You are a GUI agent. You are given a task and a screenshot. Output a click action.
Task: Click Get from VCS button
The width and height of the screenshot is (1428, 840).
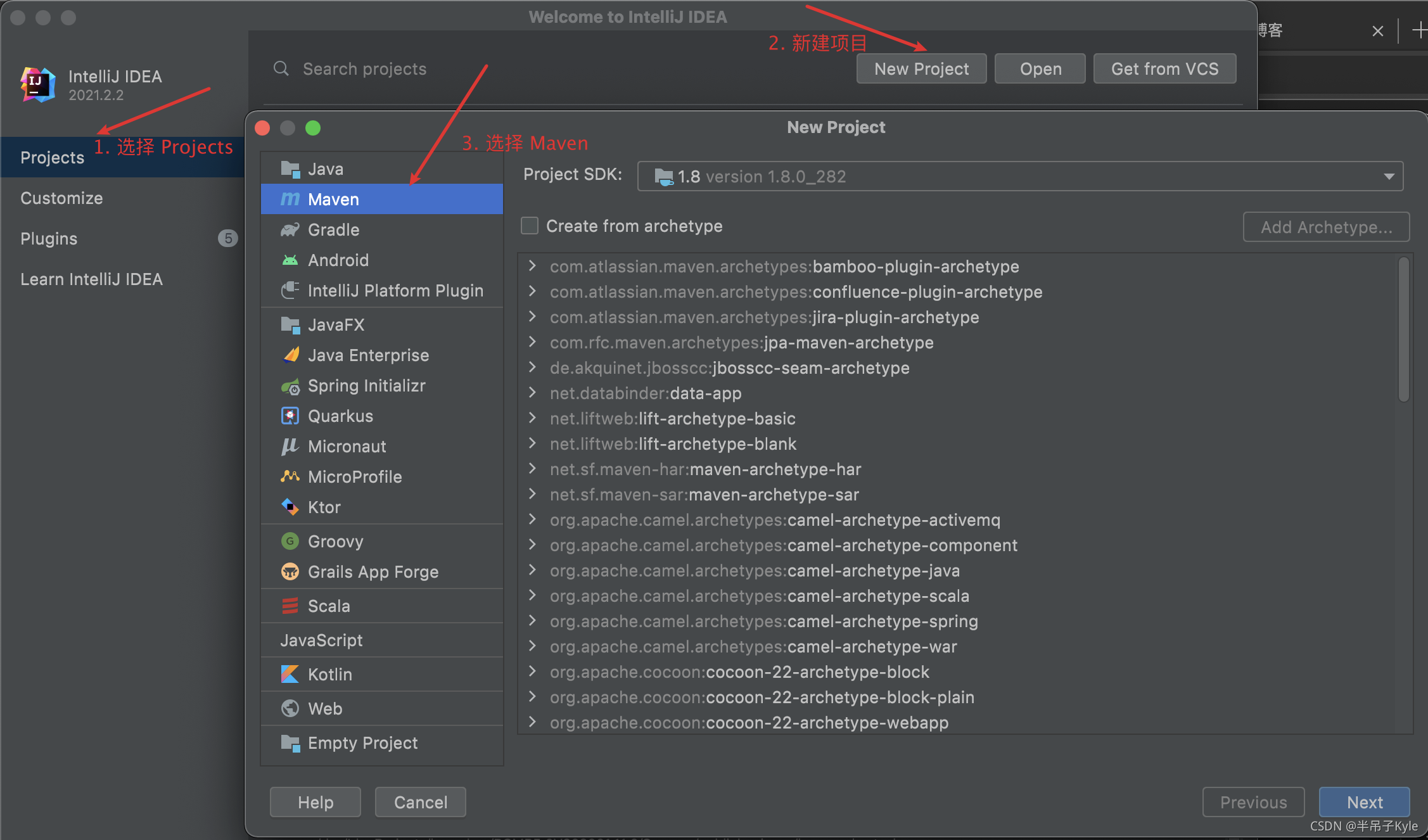point(1164,68)
